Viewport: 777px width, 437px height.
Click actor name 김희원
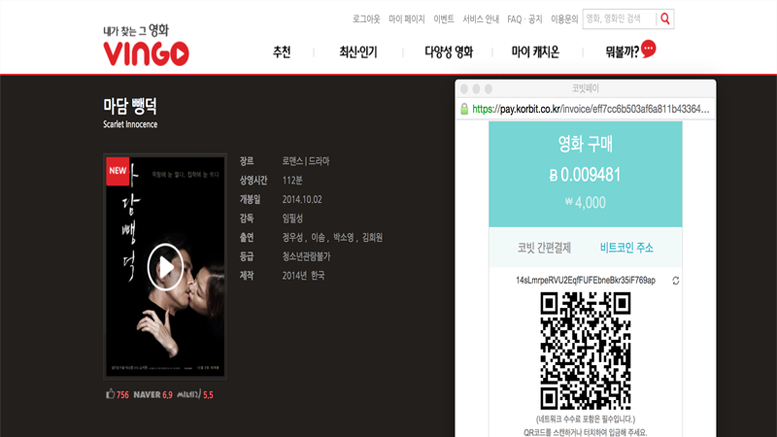(372, 237)
